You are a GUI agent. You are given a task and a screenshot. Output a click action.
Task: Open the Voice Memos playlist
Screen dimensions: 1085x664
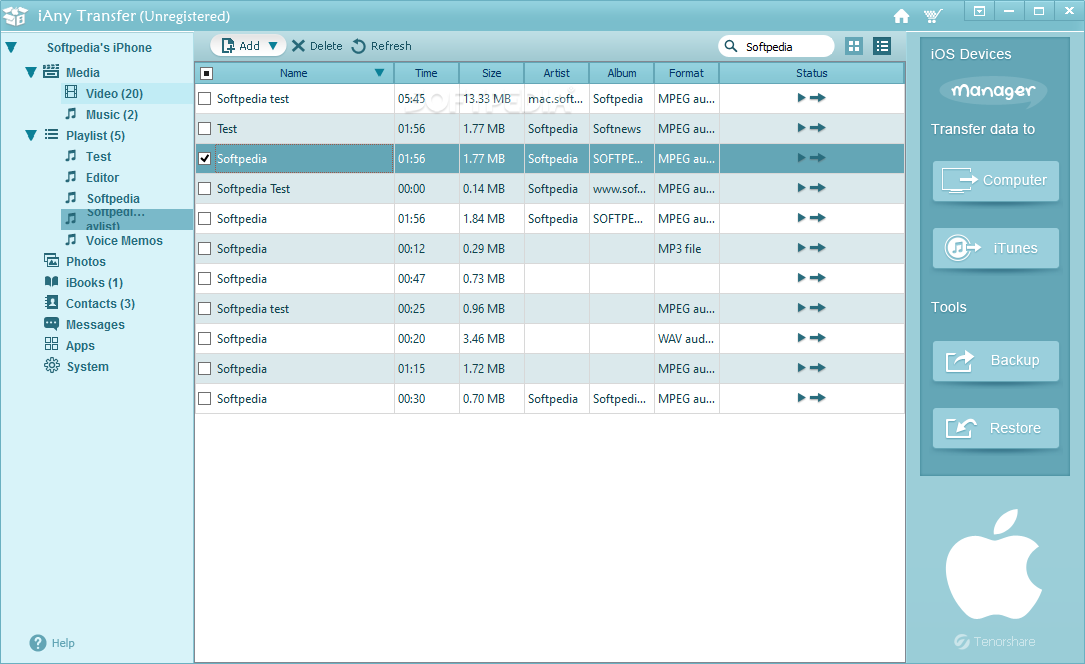pyautogui.click(x=124, y=241)
